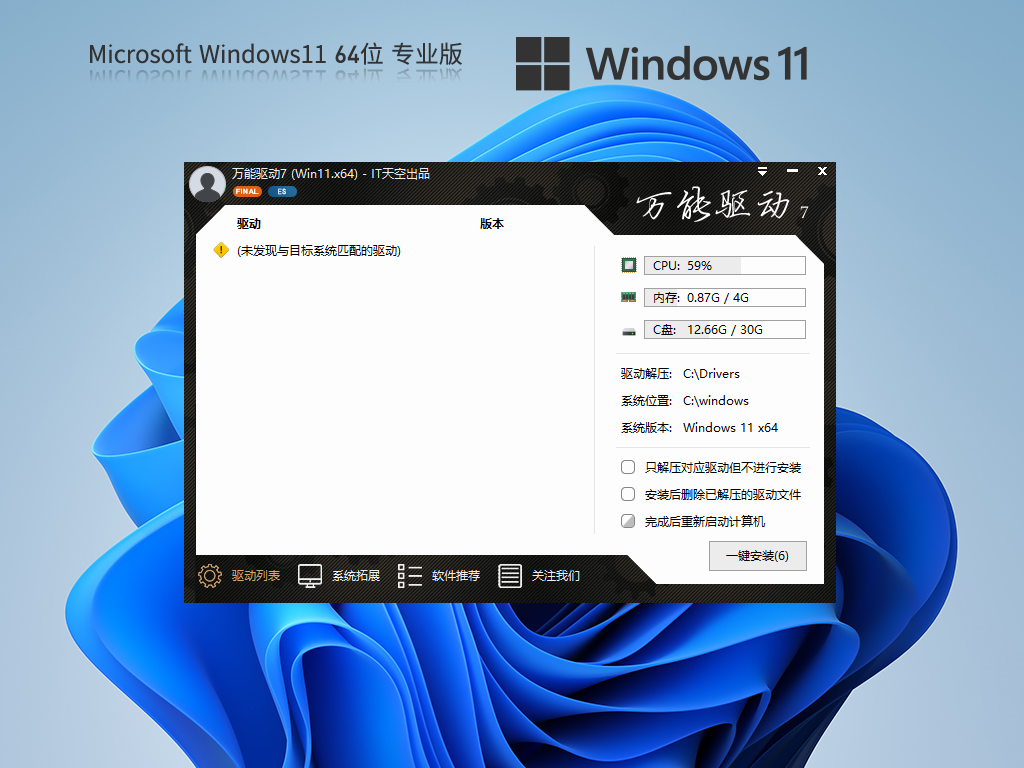Click the document icon beside 关注我们
Viewport: 1024px width, 768px height.
[x=511, y=576]
